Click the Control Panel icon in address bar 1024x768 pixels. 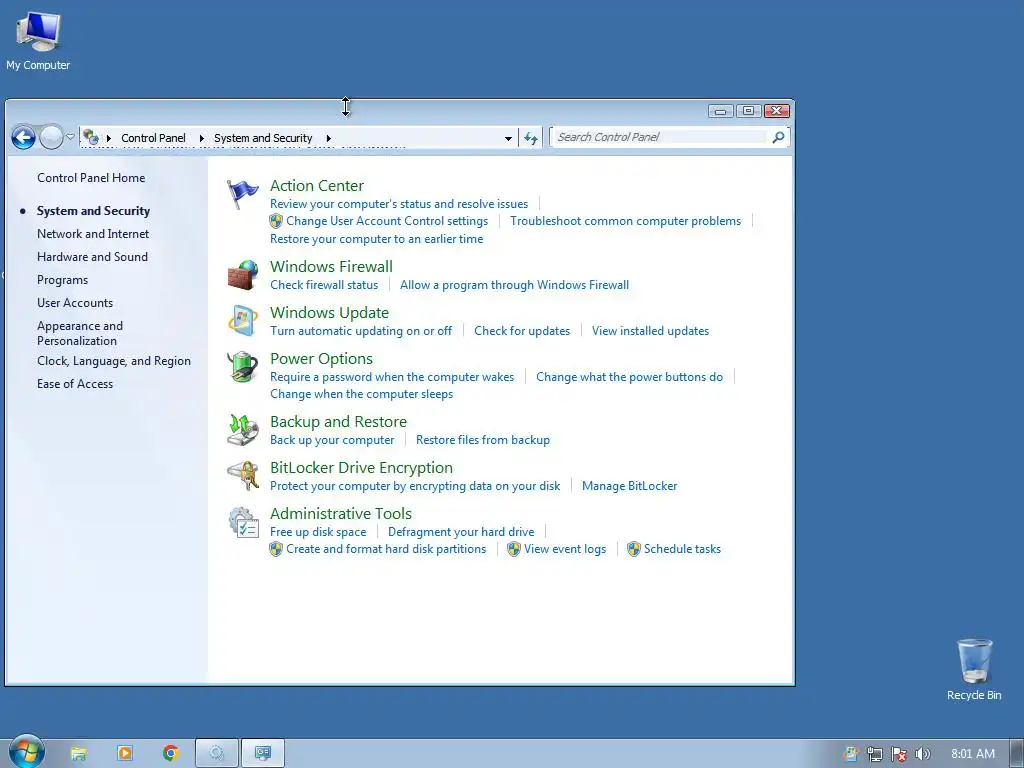coord(91,137)
